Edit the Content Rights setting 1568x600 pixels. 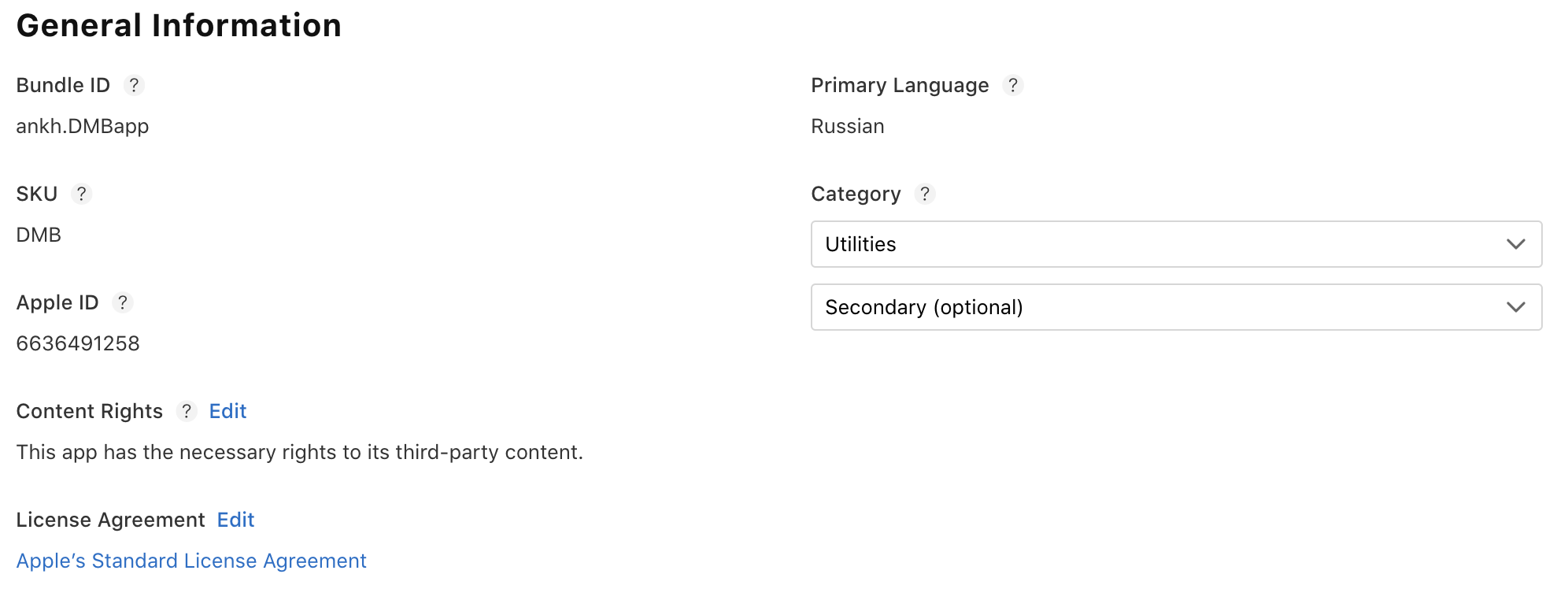(227, 411)
